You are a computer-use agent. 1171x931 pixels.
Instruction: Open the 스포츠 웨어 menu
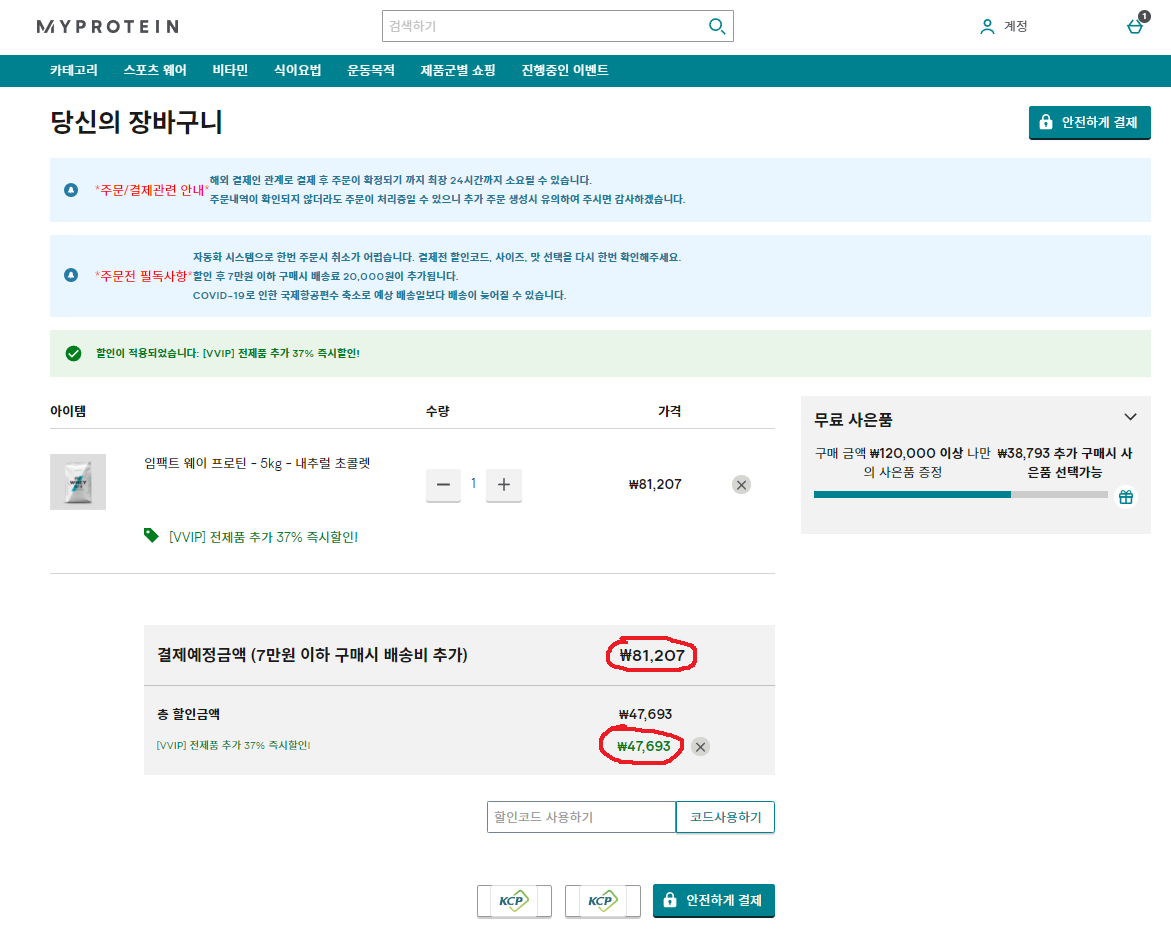(x=155, y=70)
